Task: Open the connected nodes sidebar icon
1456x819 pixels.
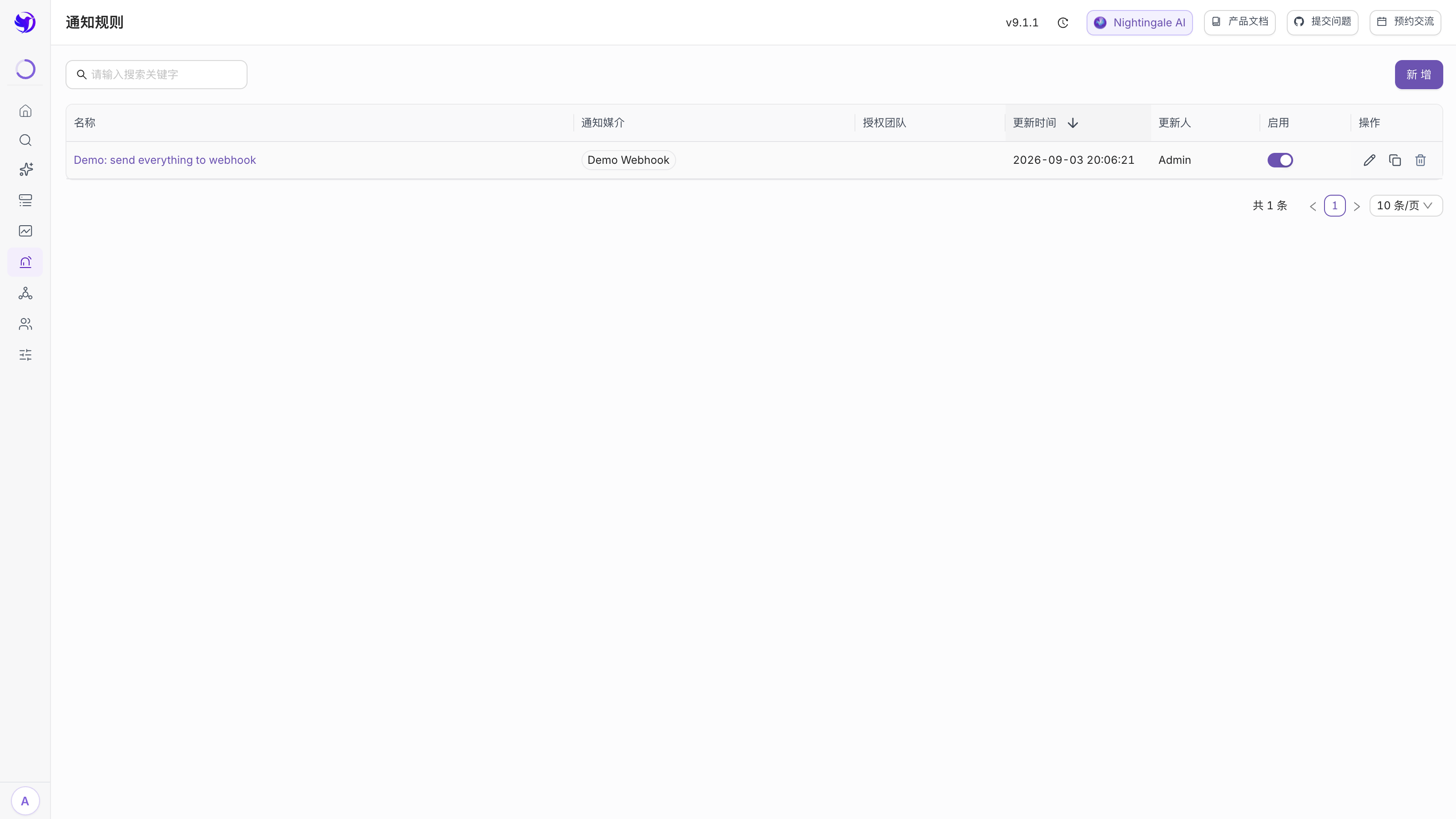Action: pos(25,293)
